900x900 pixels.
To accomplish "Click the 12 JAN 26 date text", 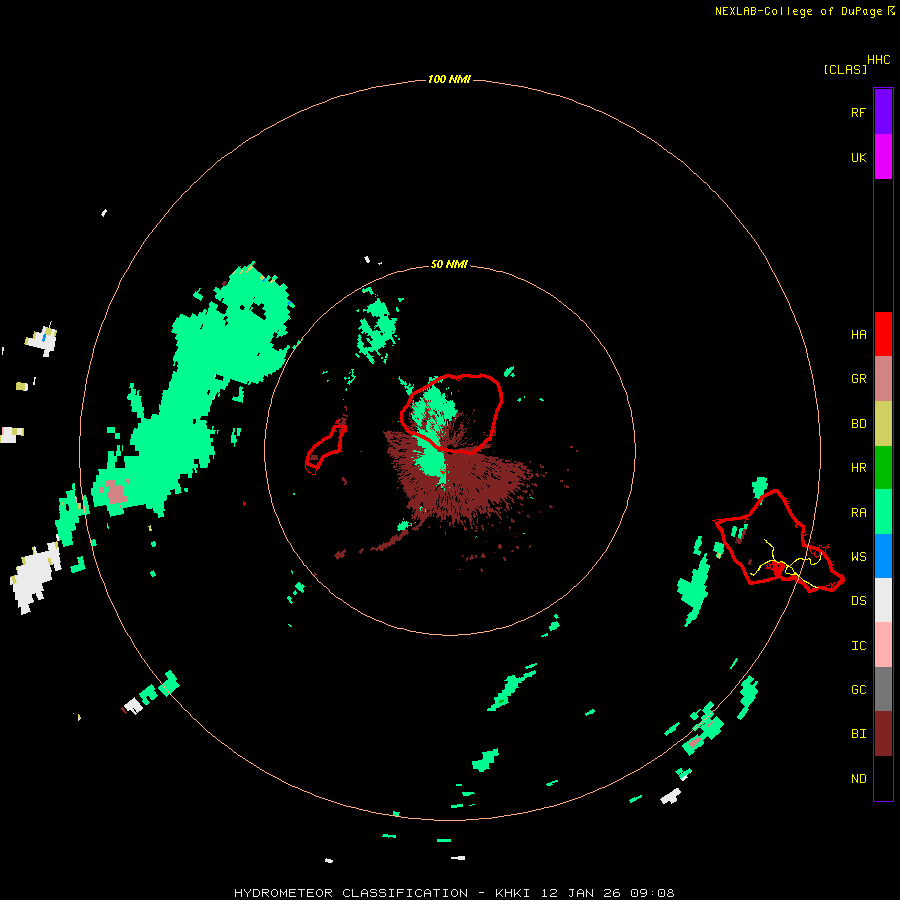I will click(x=581, y=893).
